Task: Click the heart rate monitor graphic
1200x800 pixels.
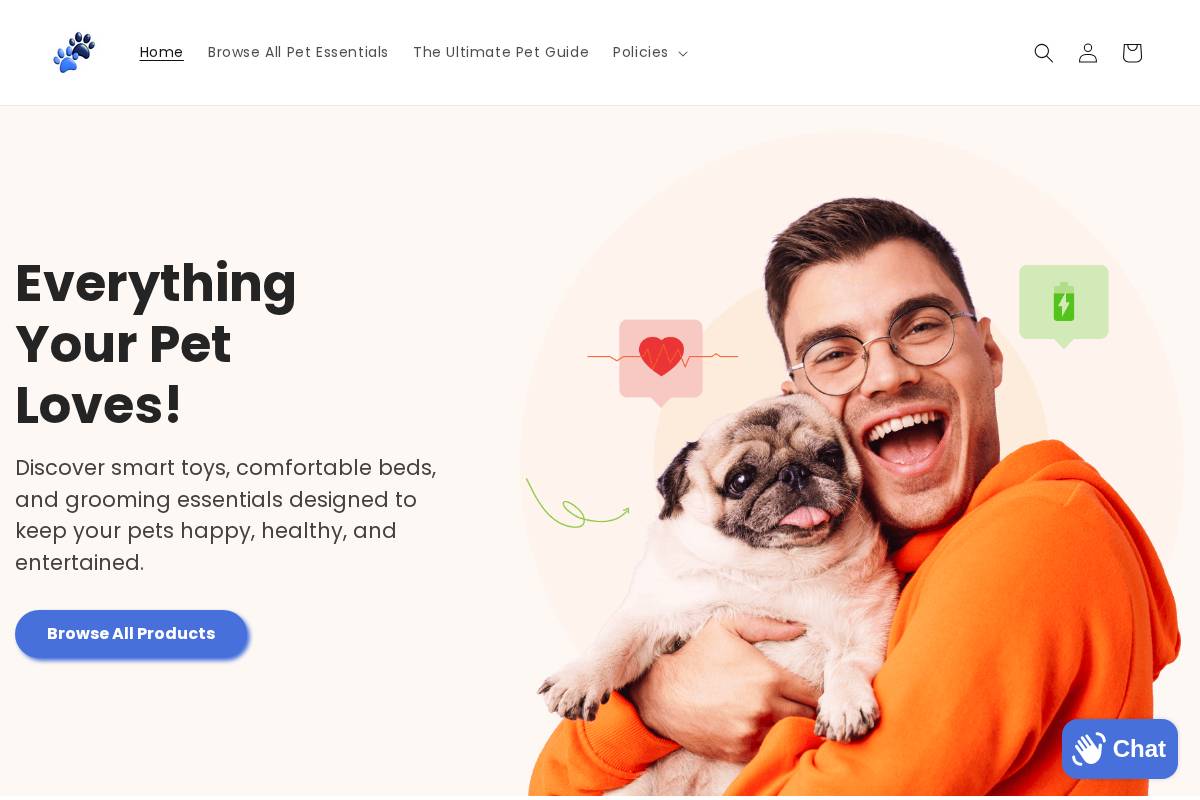Action: pos(661,361)
